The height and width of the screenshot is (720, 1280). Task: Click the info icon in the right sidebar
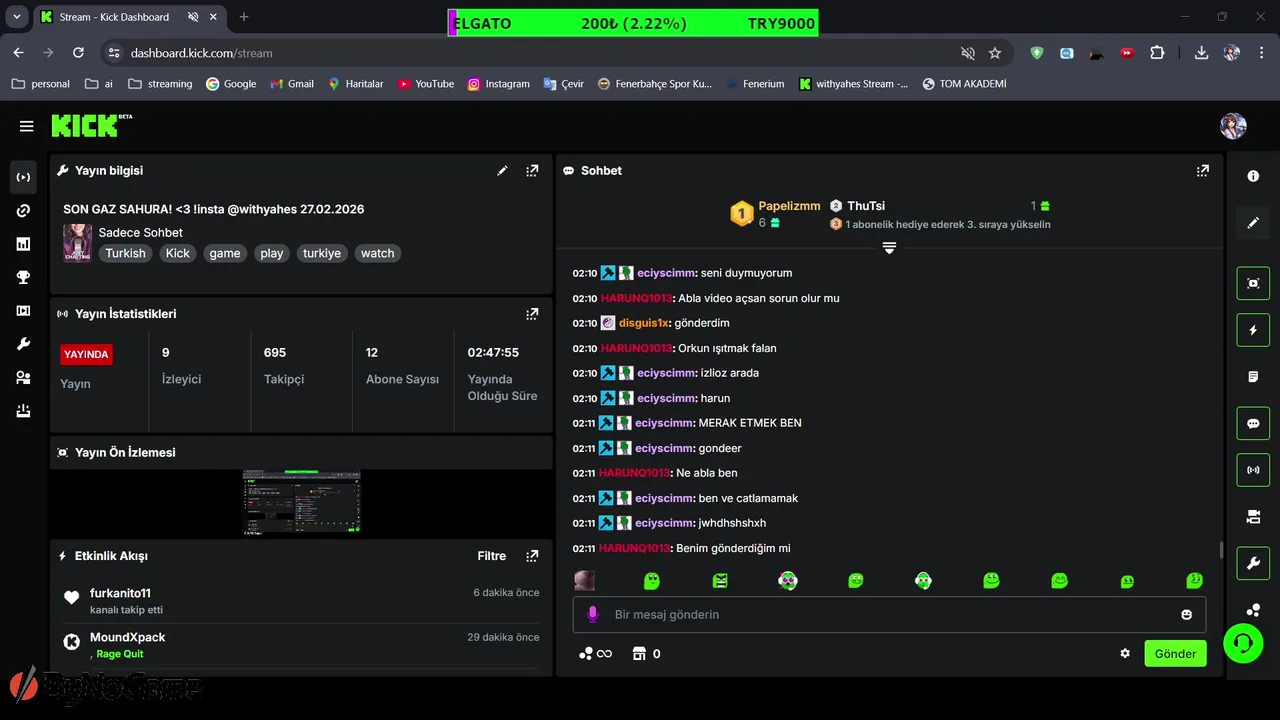click(x=1253, y=176)
